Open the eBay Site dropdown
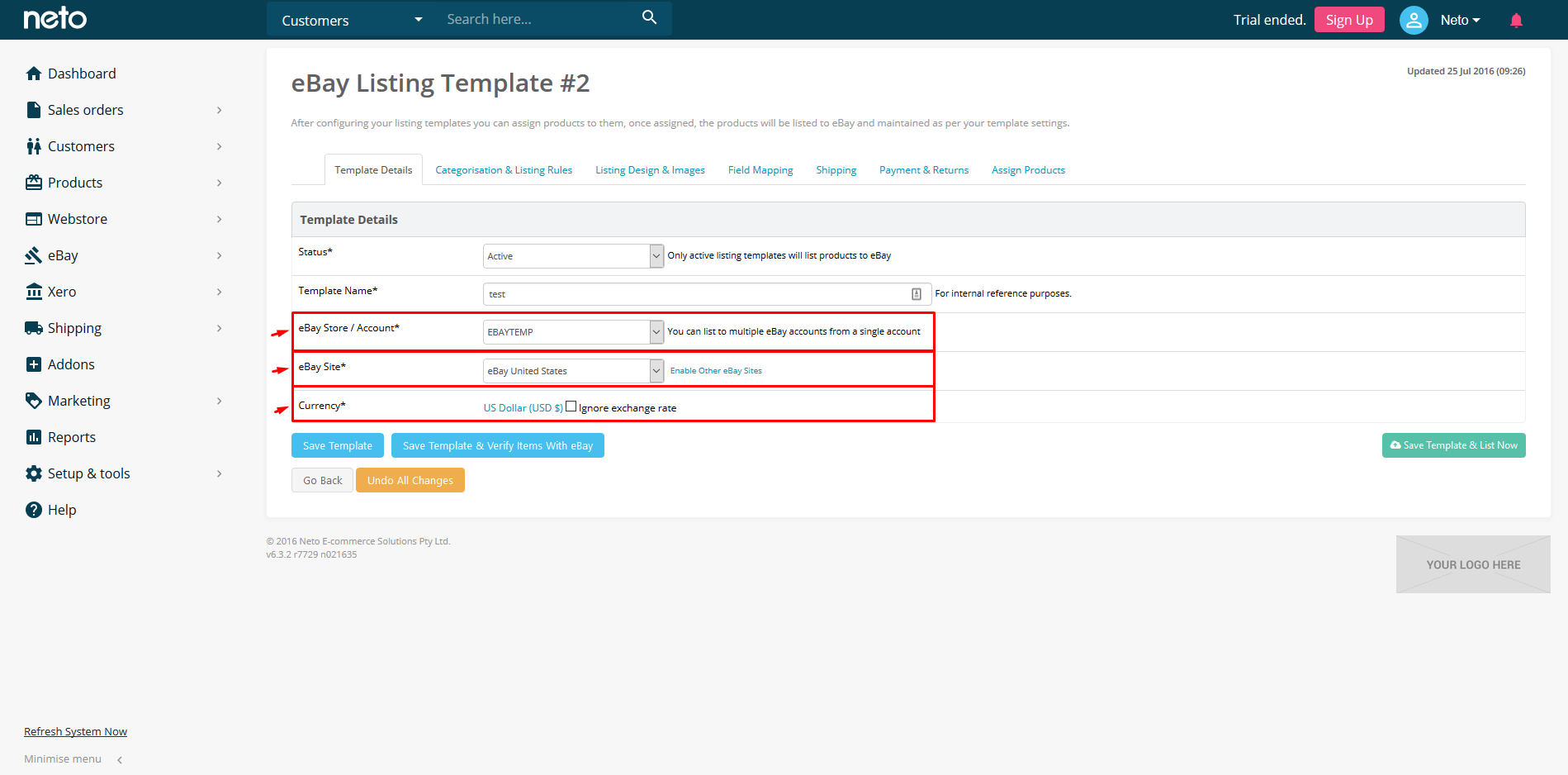This screenshot has width=1568, height=775. click(573, 371)
